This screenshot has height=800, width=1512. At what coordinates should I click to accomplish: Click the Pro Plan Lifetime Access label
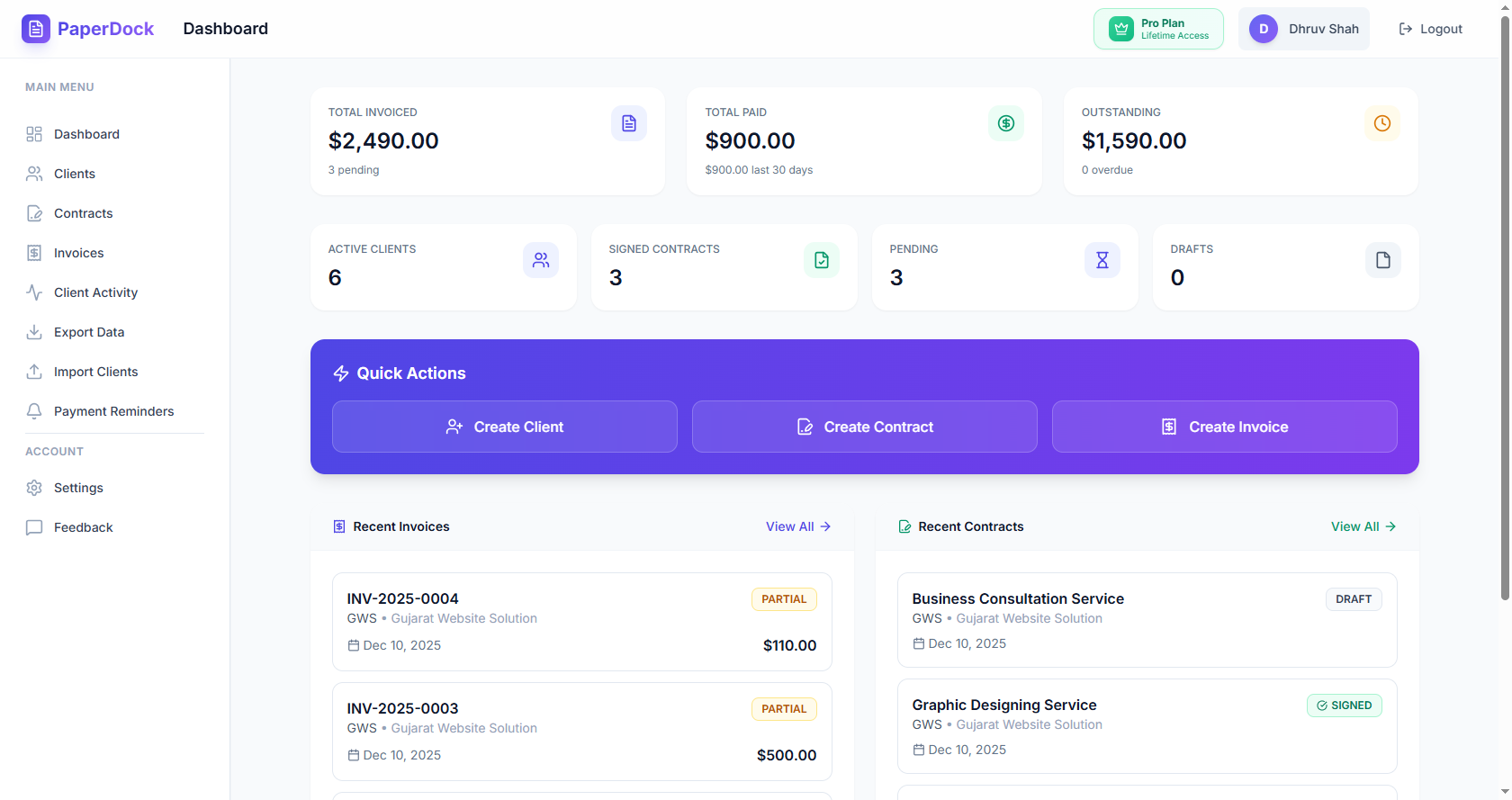[x=1175, y=29]
